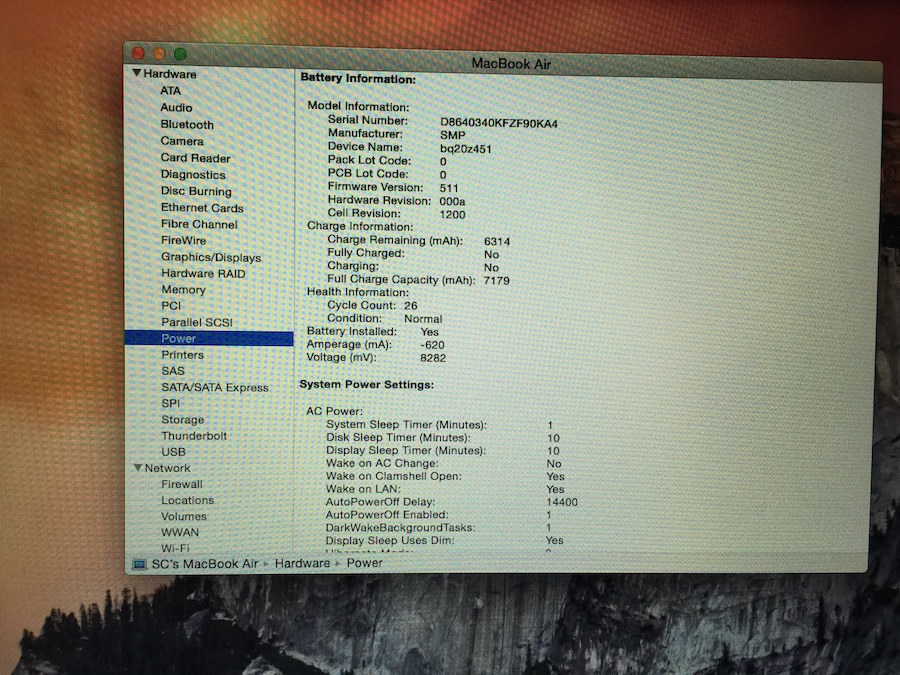Select Audio in the sidebar
900x675 pixels.
coord(176,107)
